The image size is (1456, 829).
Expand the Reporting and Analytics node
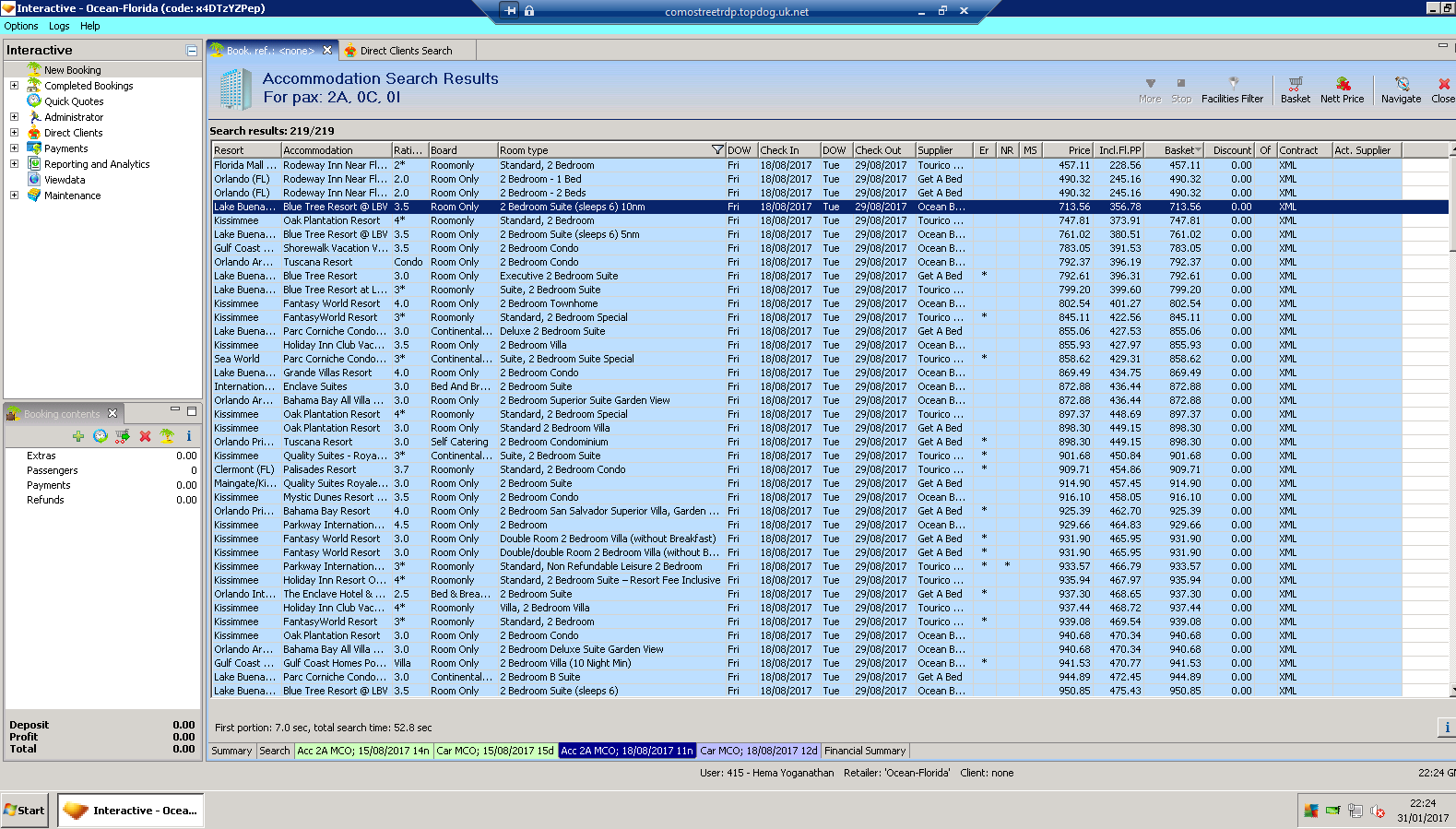(14, 164)
